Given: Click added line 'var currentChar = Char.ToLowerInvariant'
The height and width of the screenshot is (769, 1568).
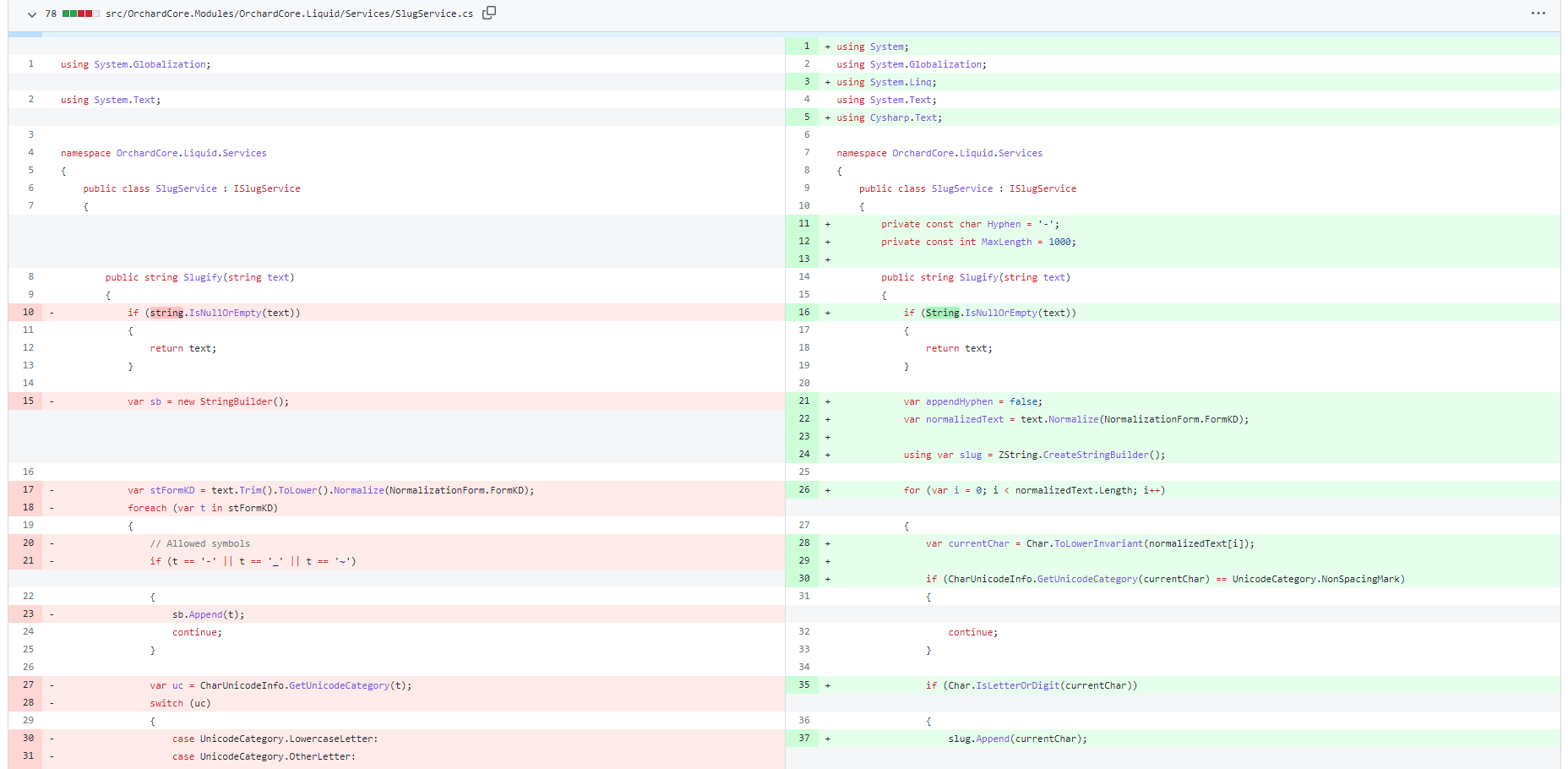Looking at the screenshot, I should [x=1090, y=543].
